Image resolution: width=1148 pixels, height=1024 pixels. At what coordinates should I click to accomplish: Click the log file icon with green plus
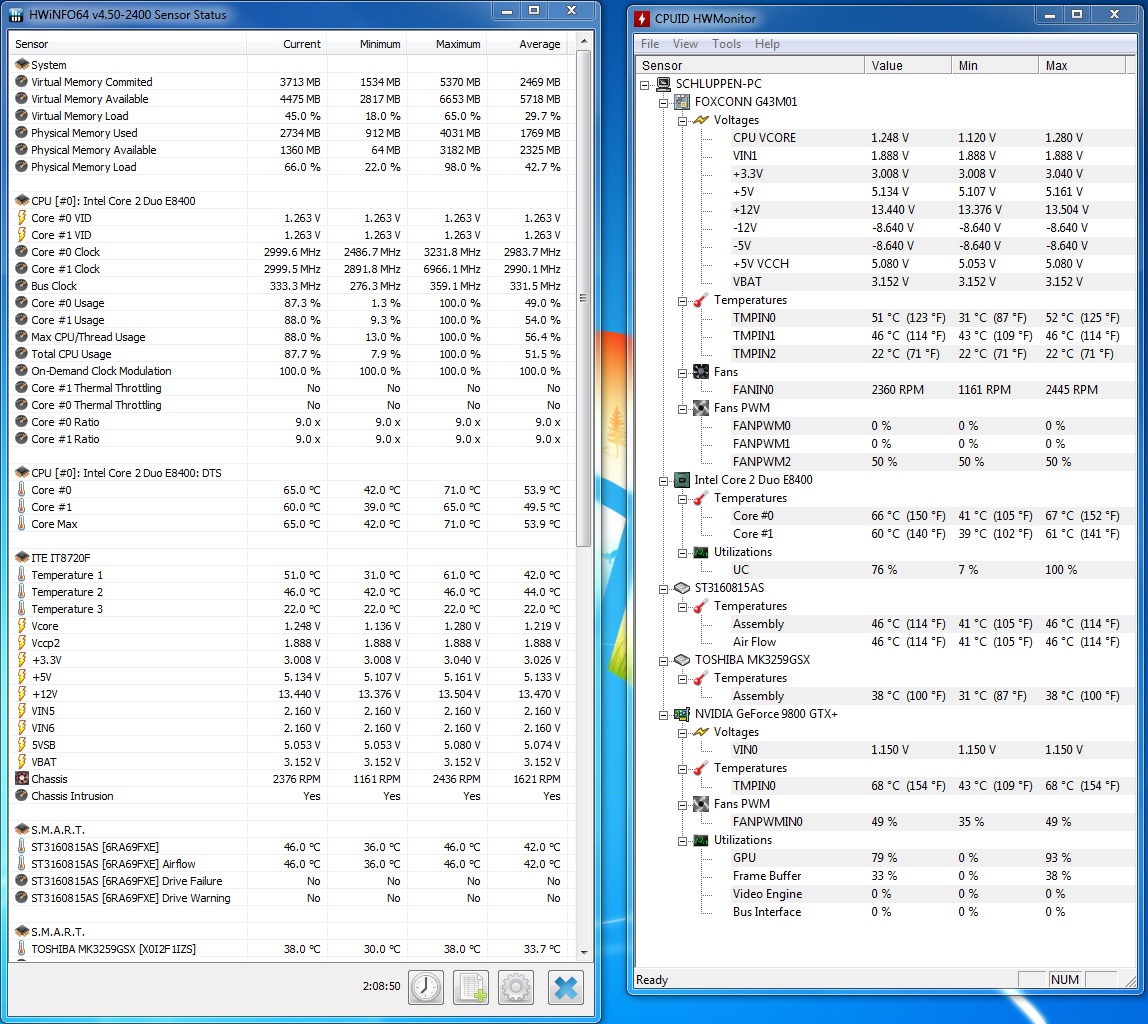pyautogui.click(x=471, y=987)
